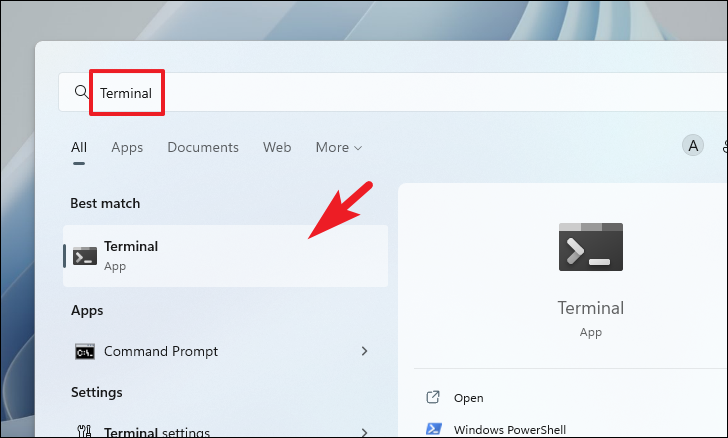728x438 pixels.
Task: Click the Apps section heading
Action: pos(87,310)
